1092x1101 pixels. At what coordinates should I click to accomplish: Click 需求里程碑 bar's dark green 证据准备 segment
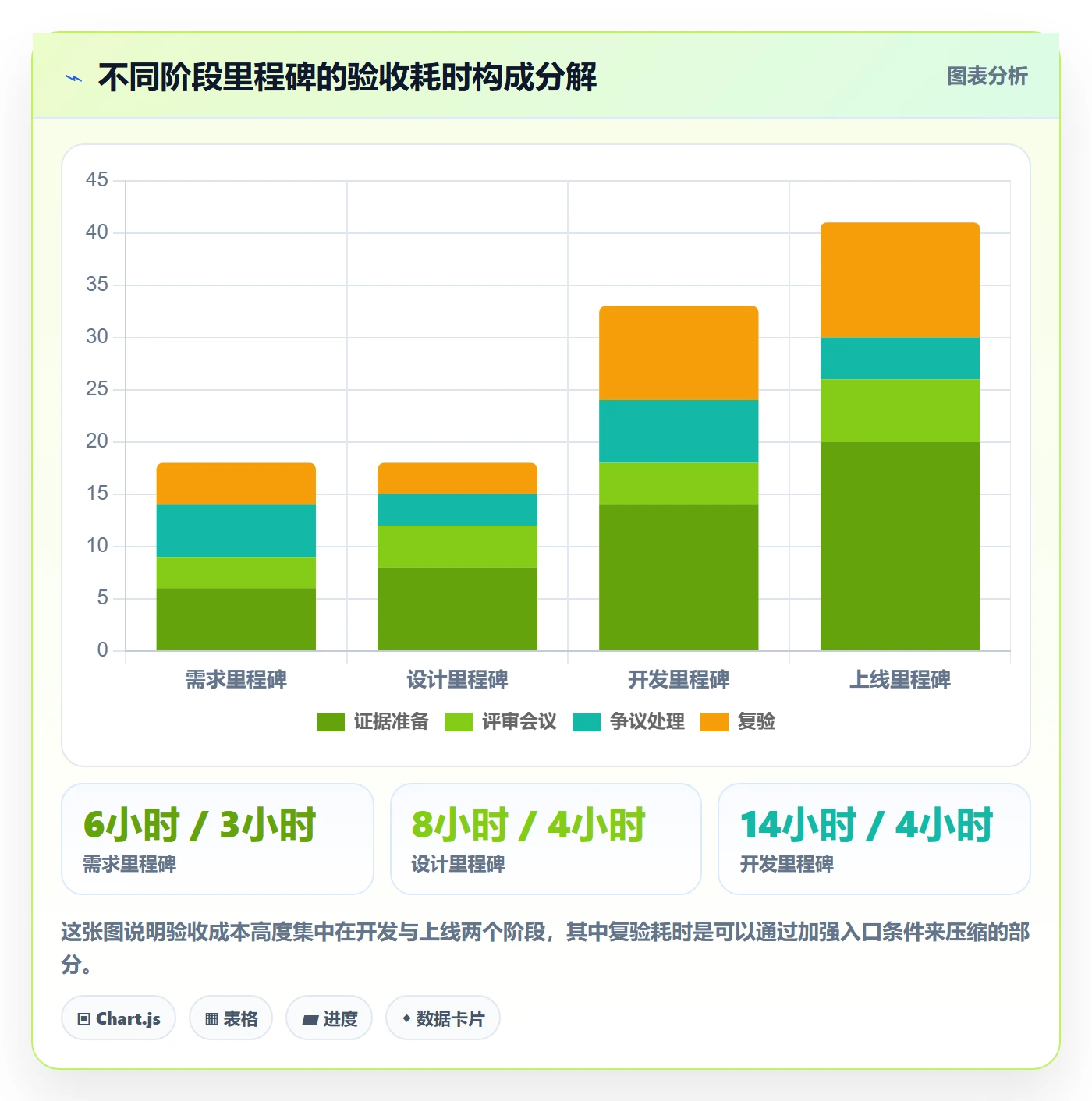pyautogui.click(x=236, y=619)
